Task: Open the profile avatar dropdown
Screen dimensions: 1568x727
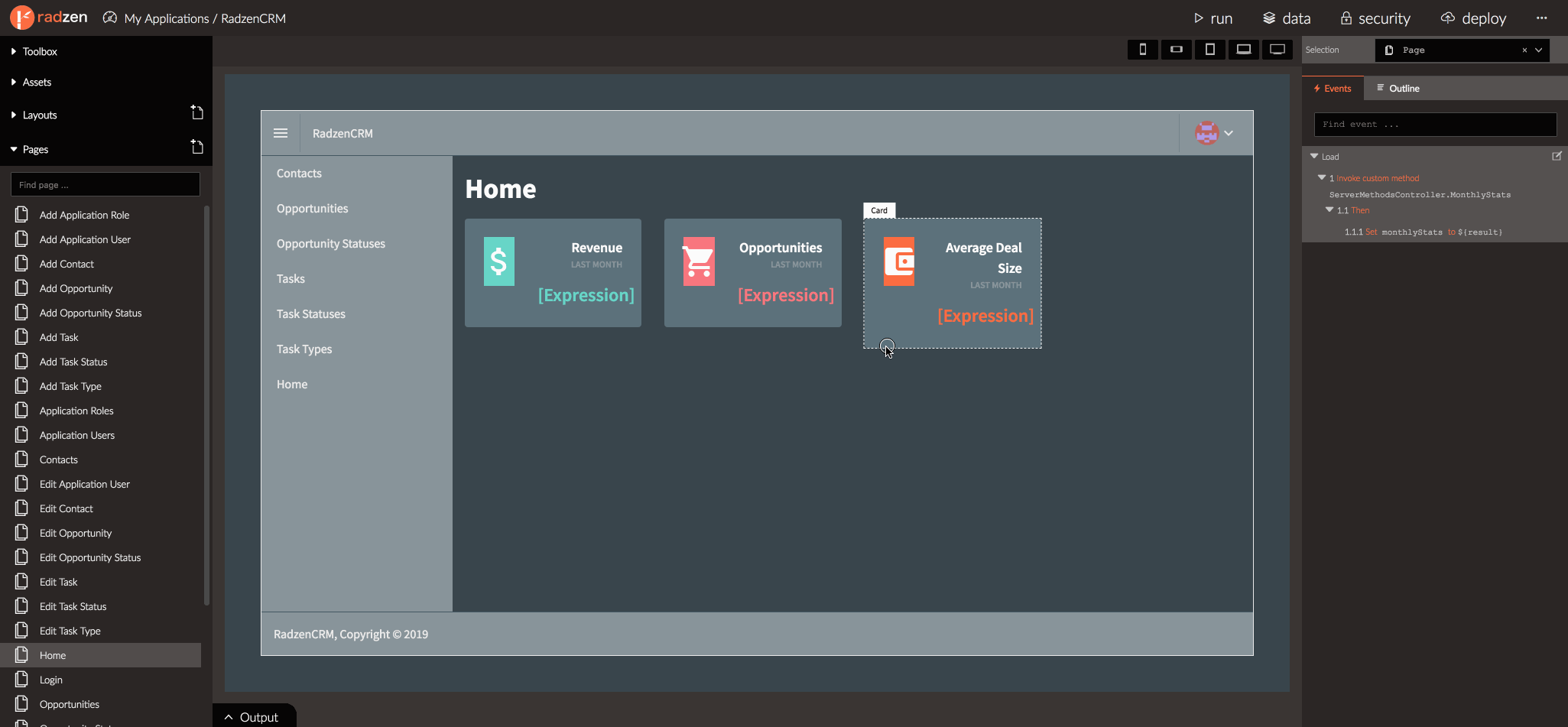Action: pos(1215,133)
